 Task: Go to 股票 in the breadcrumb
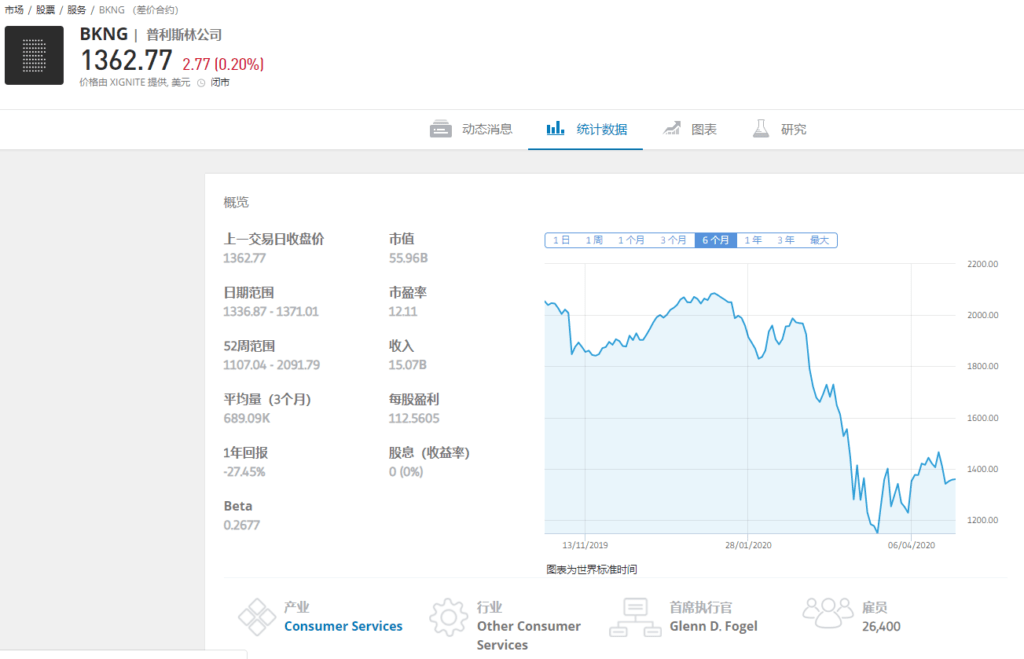click(46, 10)
